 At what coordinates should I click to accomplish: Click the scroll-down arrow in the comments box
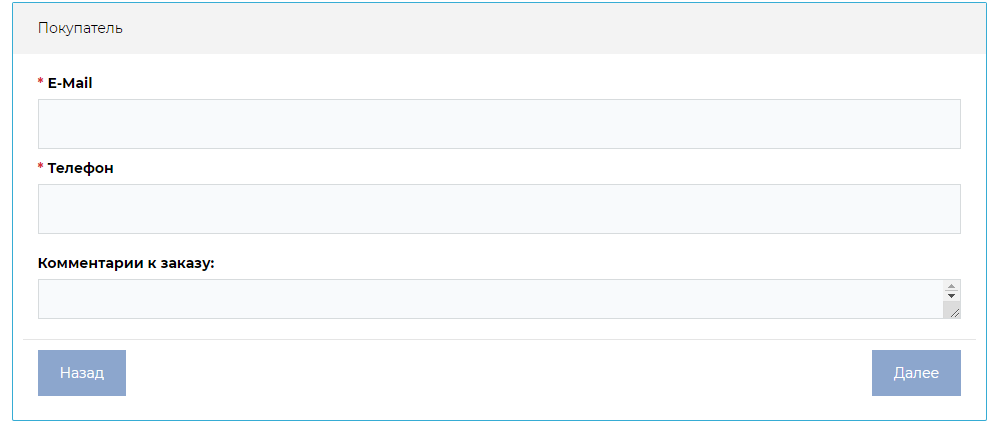click(951, 296)
